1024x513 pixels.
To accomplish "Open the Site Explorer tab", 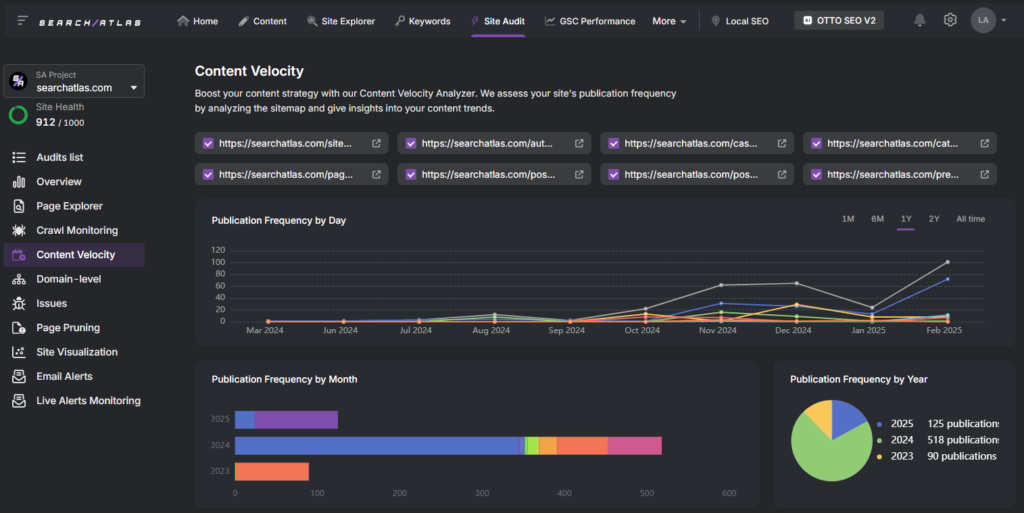I will [341, 22].
